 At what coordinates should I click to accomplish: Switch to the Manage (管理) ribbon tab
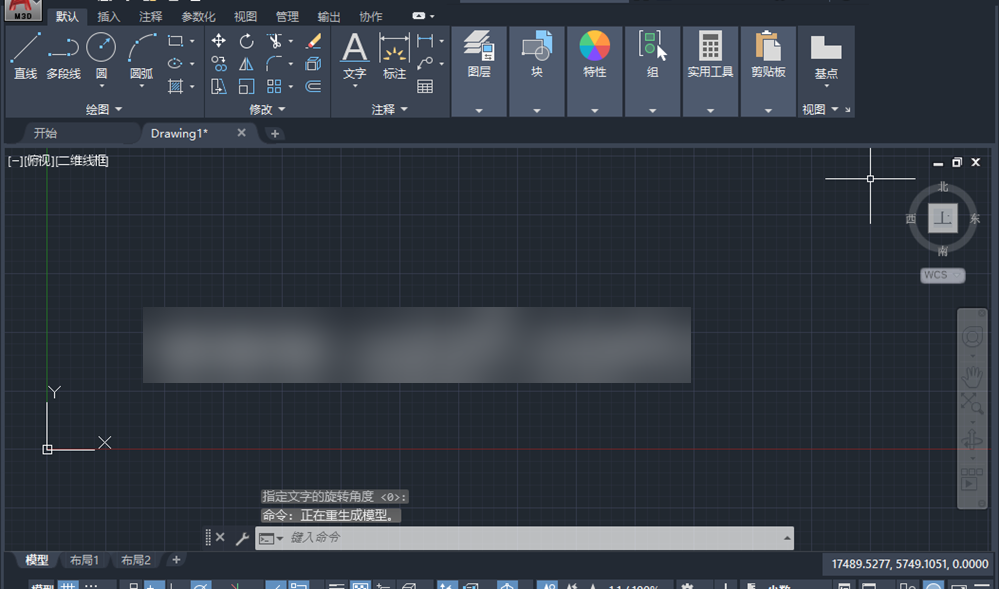tap(287, 17)
